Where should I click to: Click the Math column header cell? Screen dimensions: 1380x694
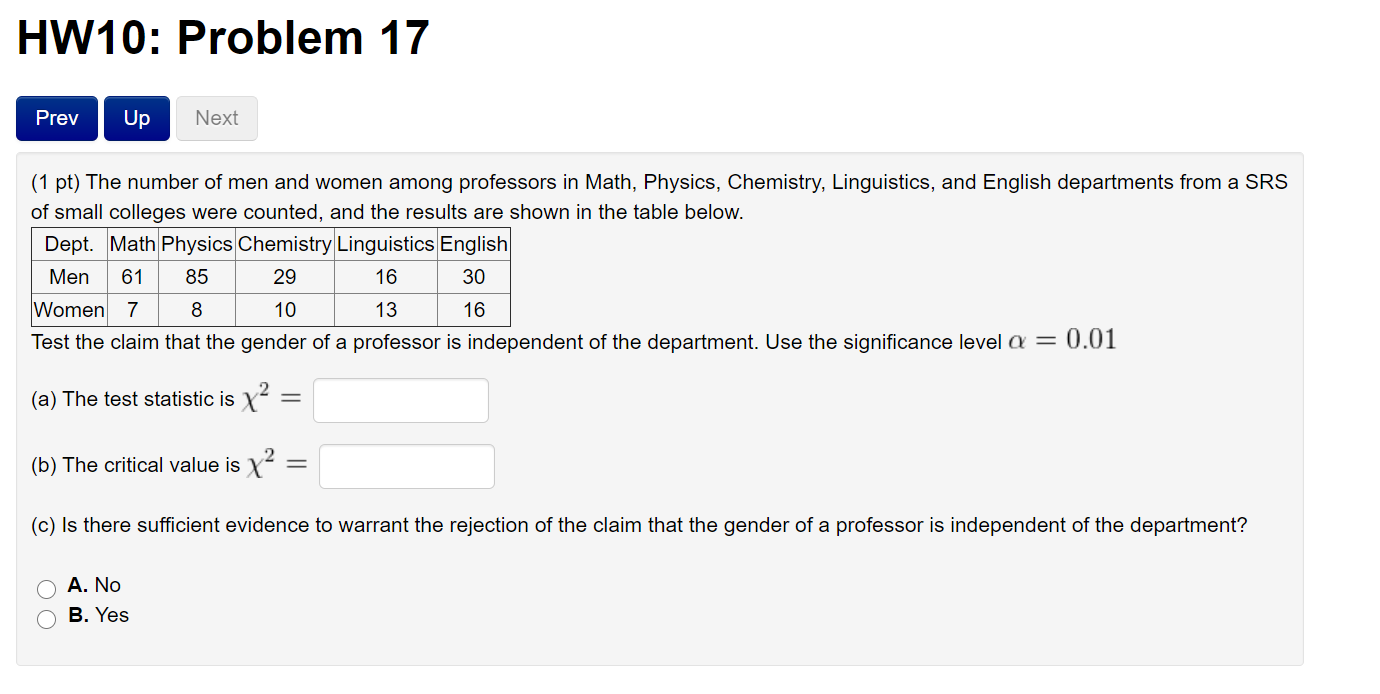point(131,243)
